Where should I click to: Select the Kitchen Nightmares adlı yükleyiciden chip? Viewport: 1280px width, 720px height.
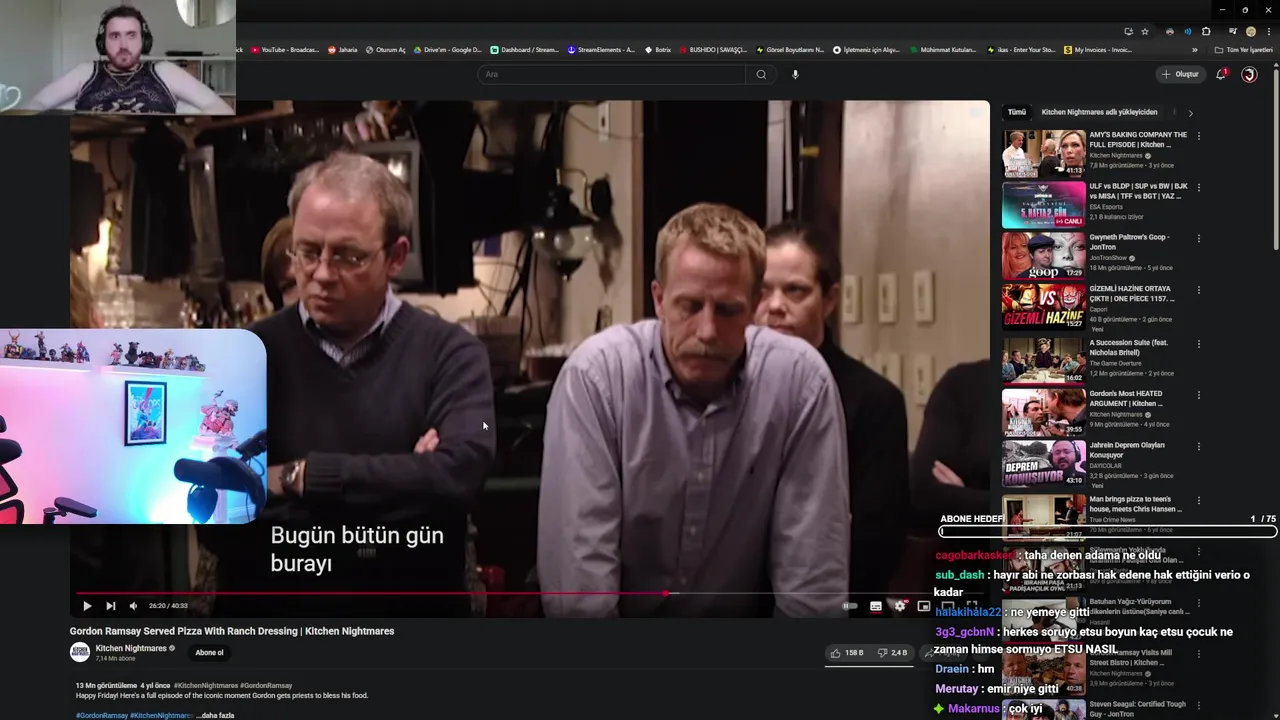point(1099,112)
